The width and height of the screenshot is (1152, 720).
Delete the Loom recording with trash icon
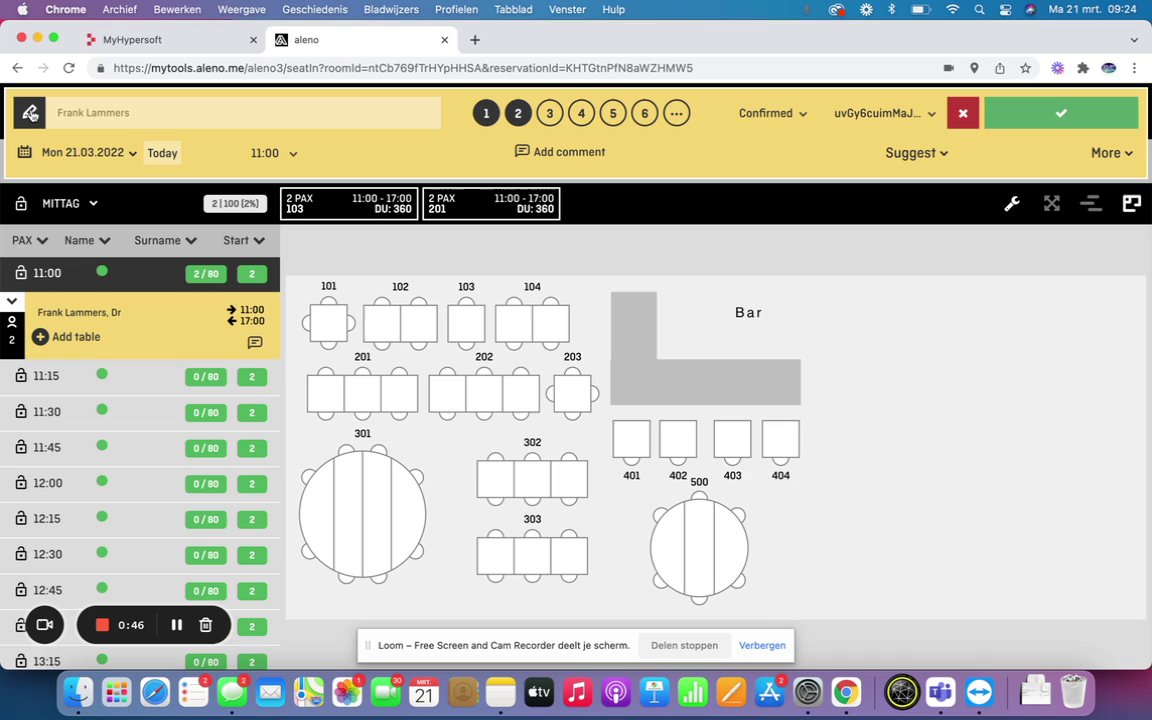click(x=206, y=624)
